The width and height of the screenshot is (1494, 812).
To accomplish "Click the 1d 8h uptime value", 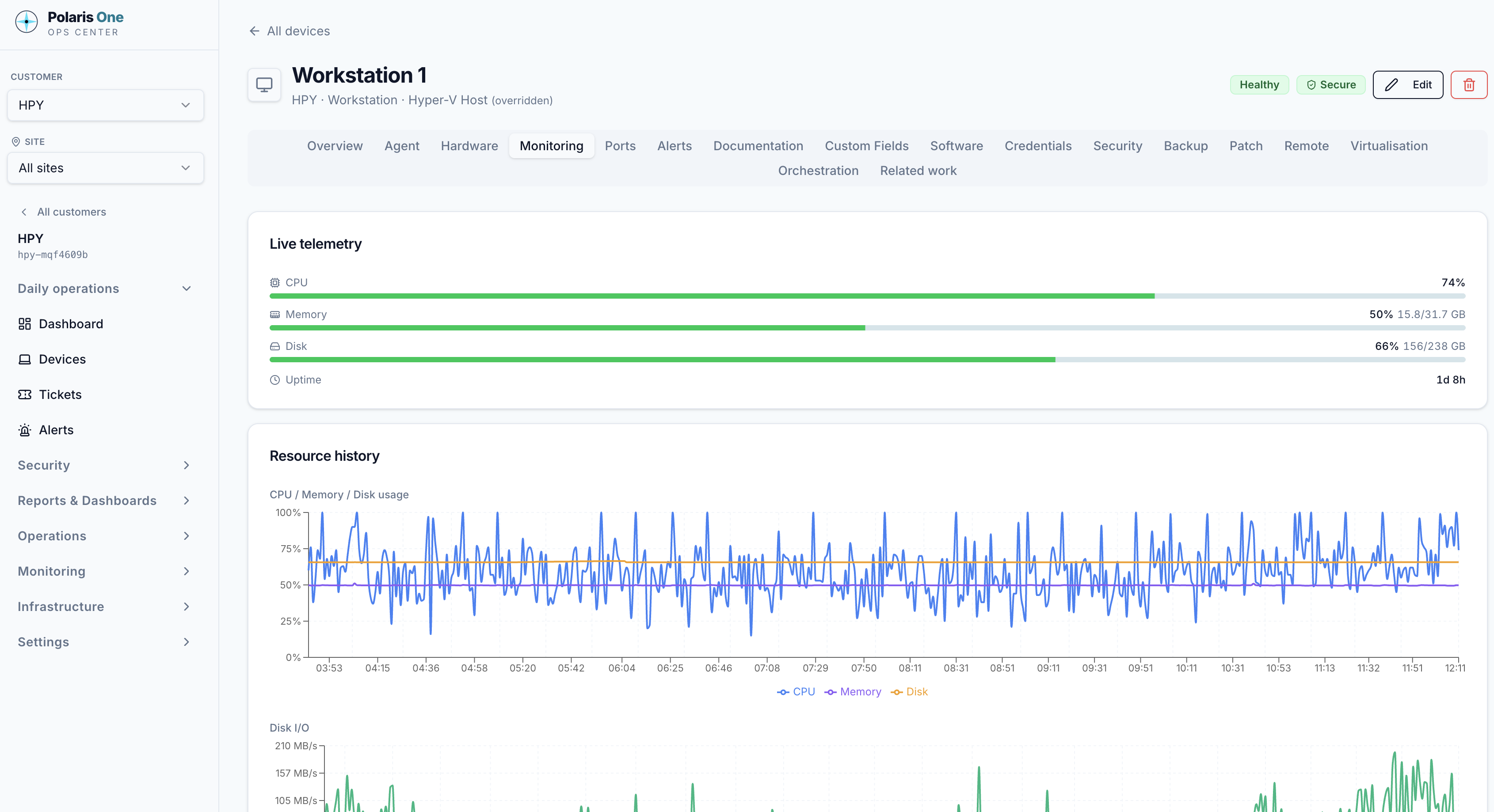I will point(1451,380).
